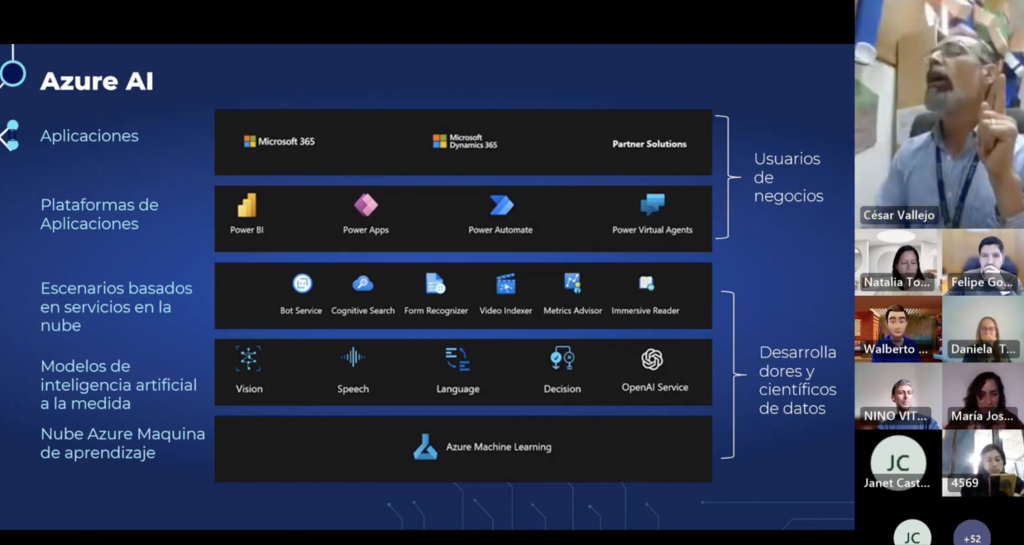Click Desarrolladores y científicos de datos label
The image size is (1024, 545).
point(797,381)
